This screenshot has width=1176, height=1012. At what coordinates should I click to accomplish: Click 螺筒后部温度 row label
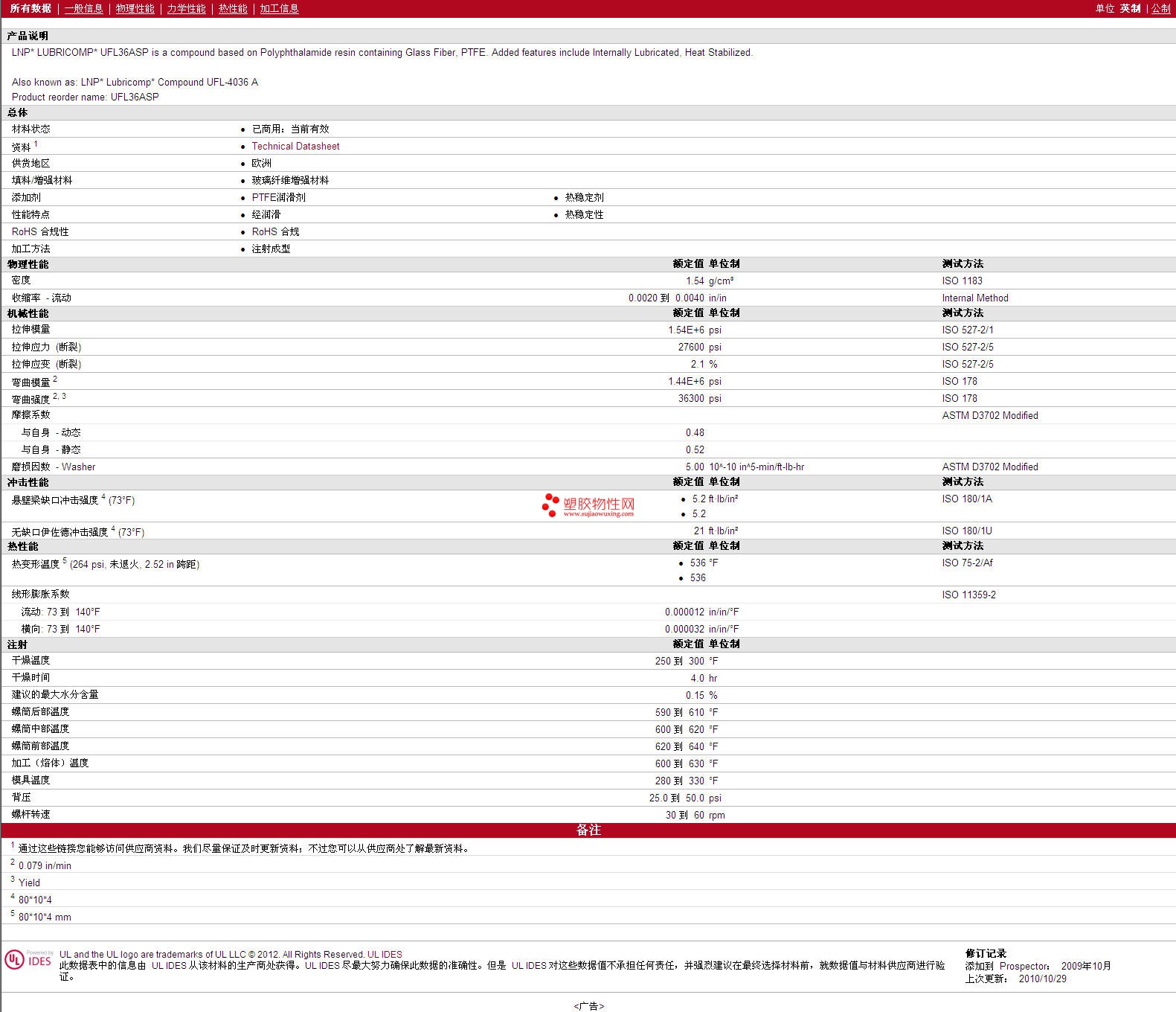40,711
